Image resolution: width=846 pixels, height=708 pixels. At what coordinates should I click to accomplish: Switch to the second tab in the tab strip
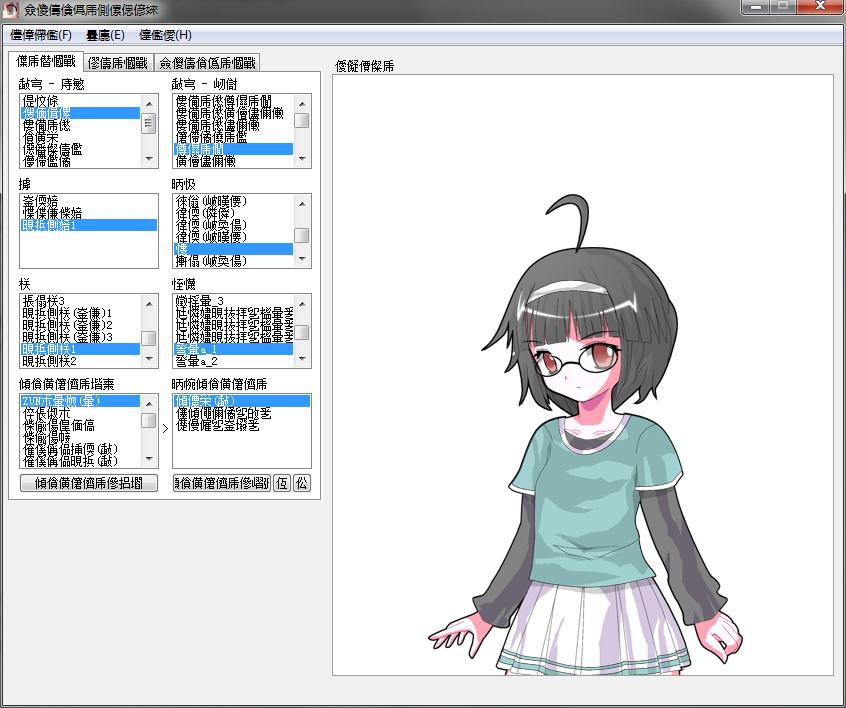117,62
